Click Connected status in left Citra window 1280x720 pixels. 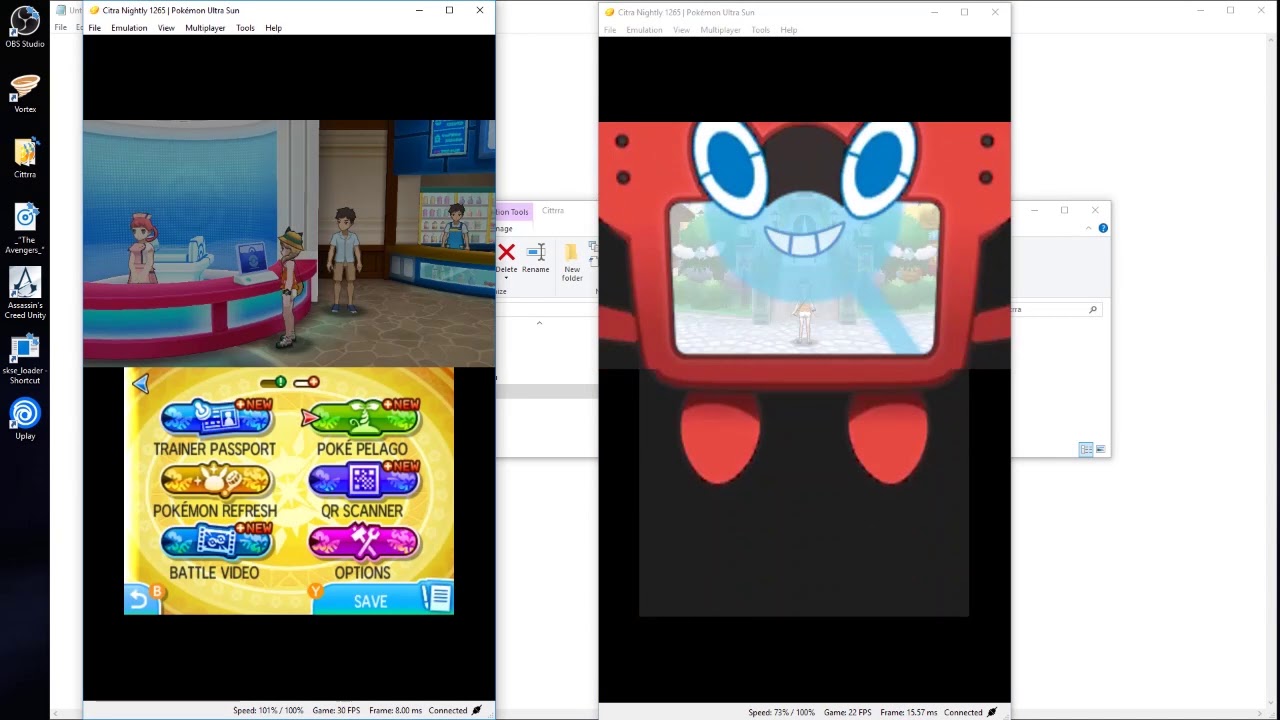pos(448,711)
